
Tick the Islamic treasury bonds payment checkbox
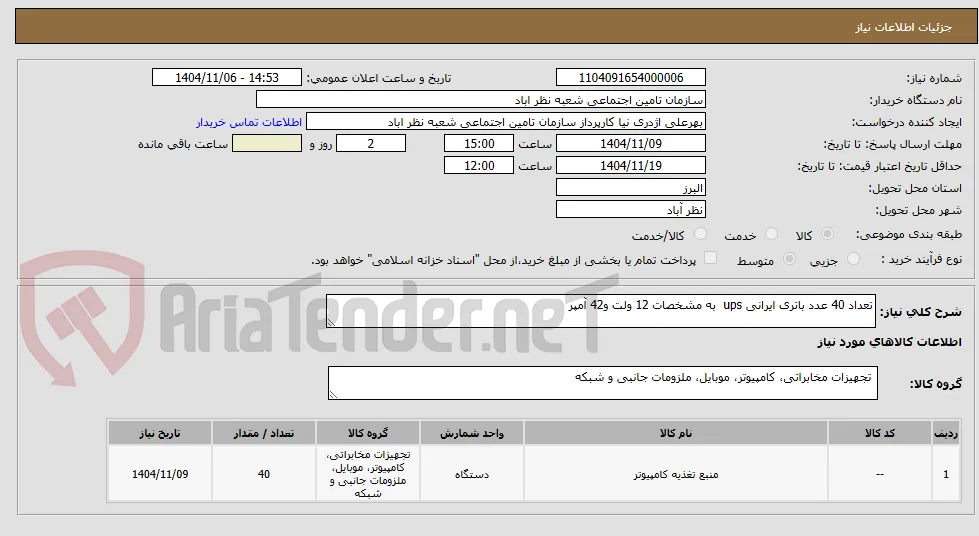[x=711, y=258]
